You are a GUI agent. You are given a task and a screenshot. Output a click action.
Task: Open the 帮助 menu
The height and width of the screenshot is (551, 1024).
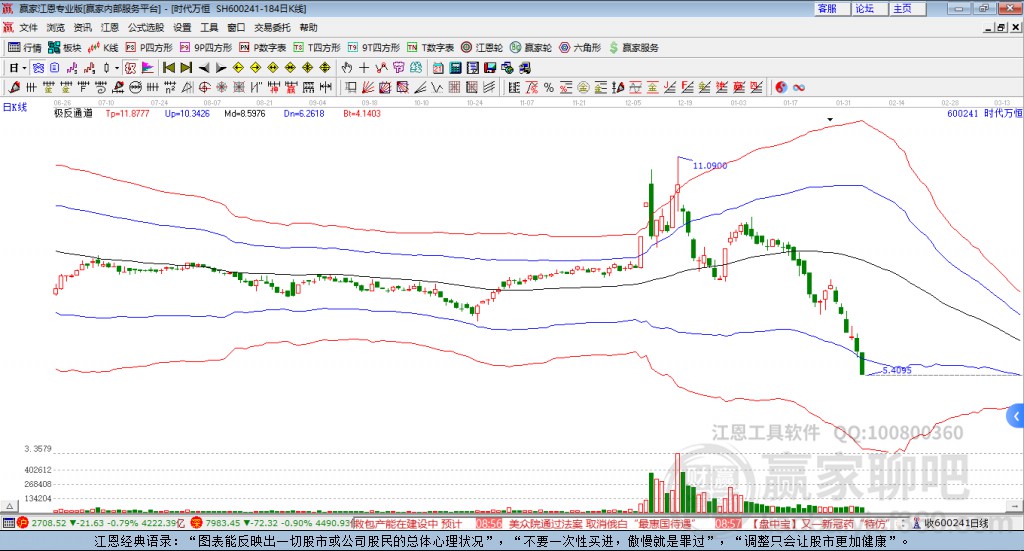click(308, 27)
